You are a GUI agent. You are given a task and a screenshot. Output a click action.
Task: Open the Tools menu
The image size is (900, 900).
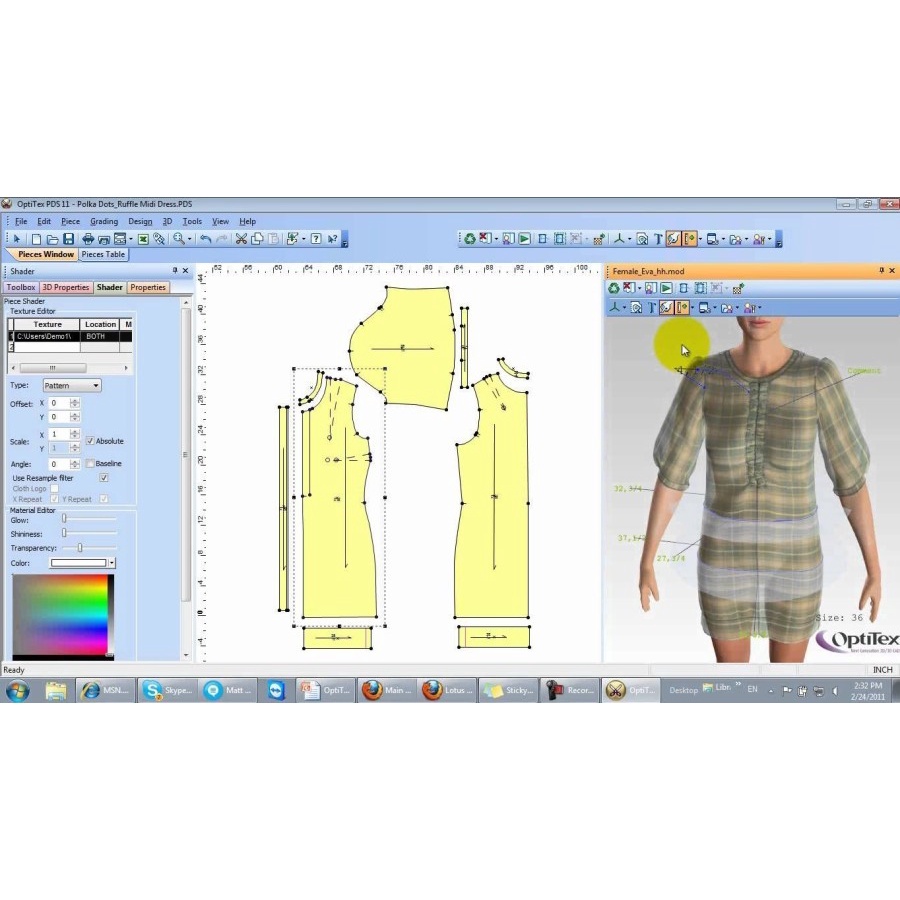(192, 221)
